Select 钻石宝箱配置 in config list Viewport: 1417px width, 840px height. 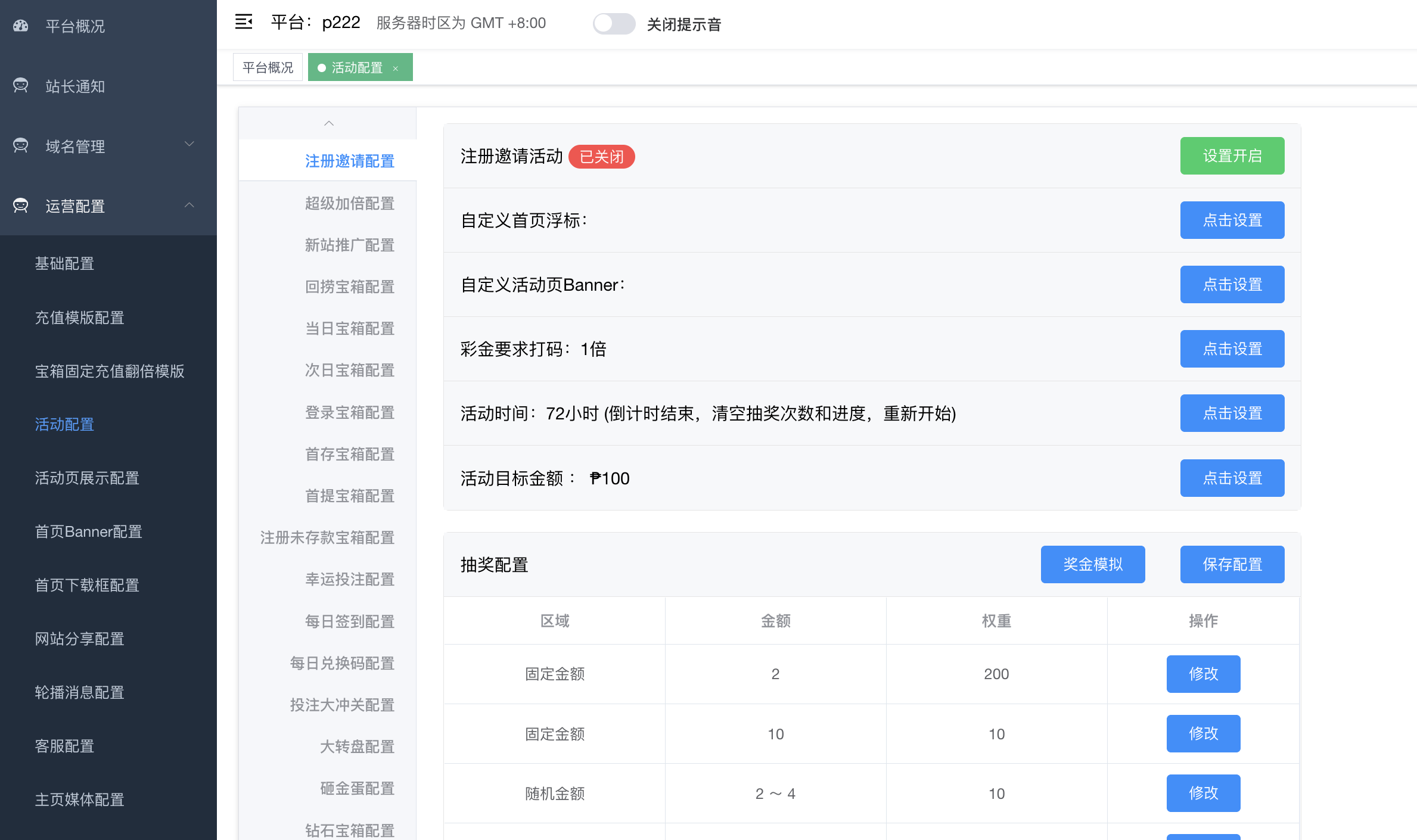click(350, 830)
